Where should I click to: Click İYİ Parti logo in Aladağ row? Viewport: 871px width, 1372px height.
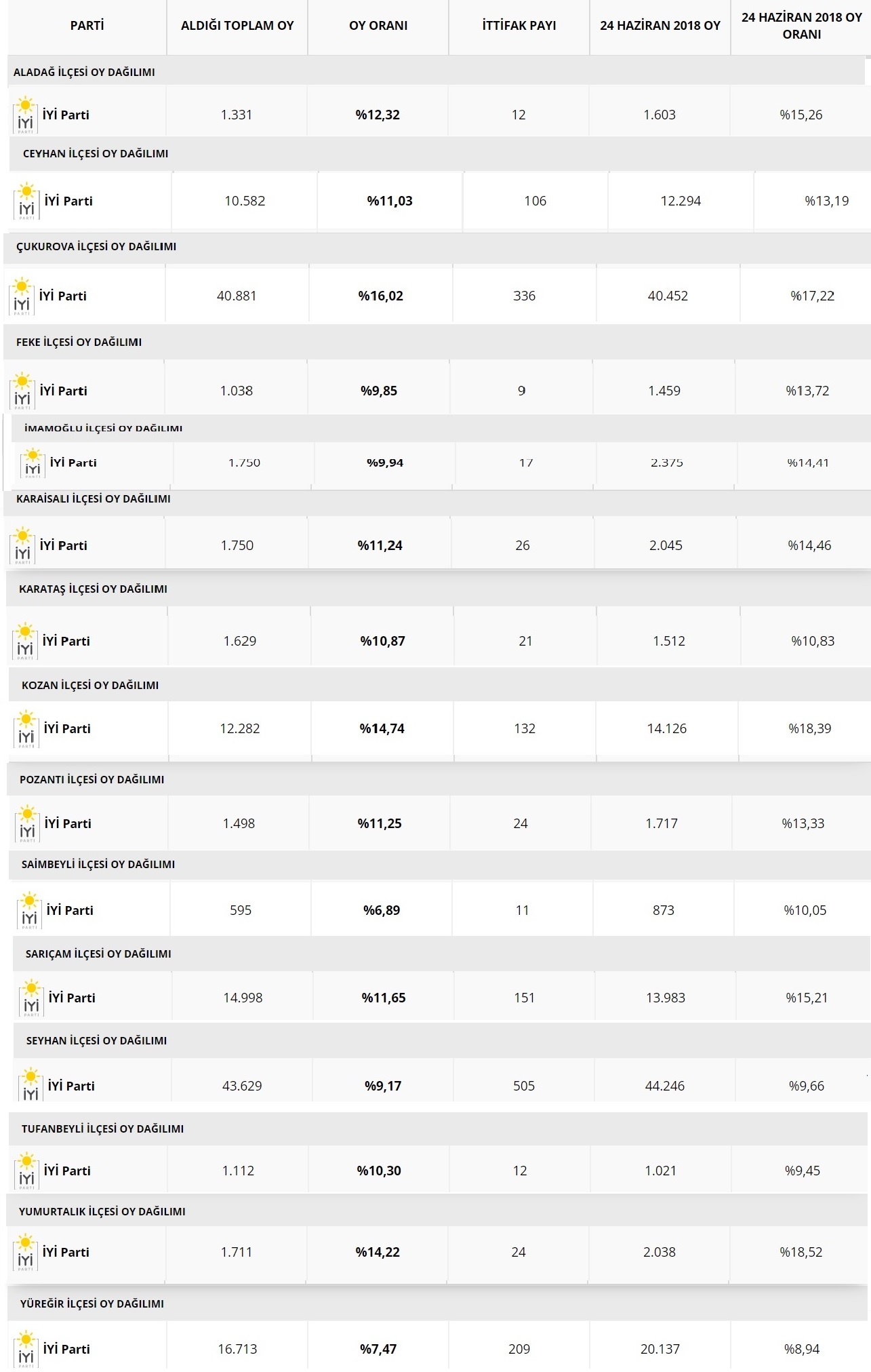[26, 115]
